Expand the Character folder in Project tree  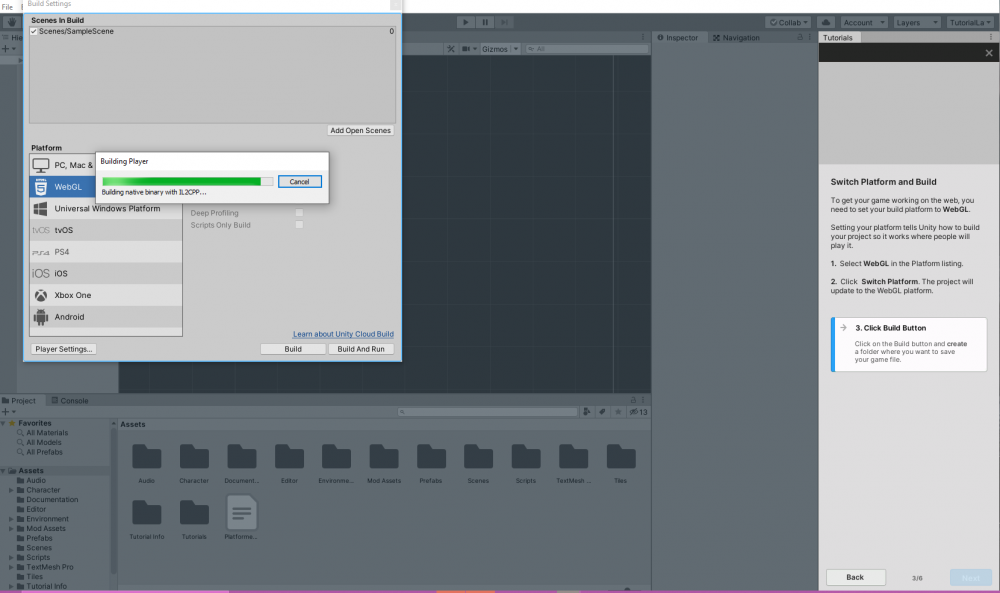click(x=11, y=490)
